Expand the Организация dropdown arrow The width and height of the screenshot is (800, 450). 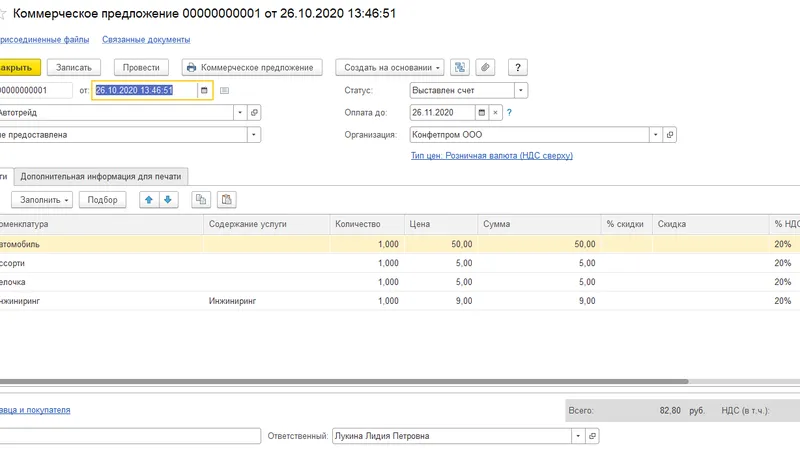pos(656,135)
